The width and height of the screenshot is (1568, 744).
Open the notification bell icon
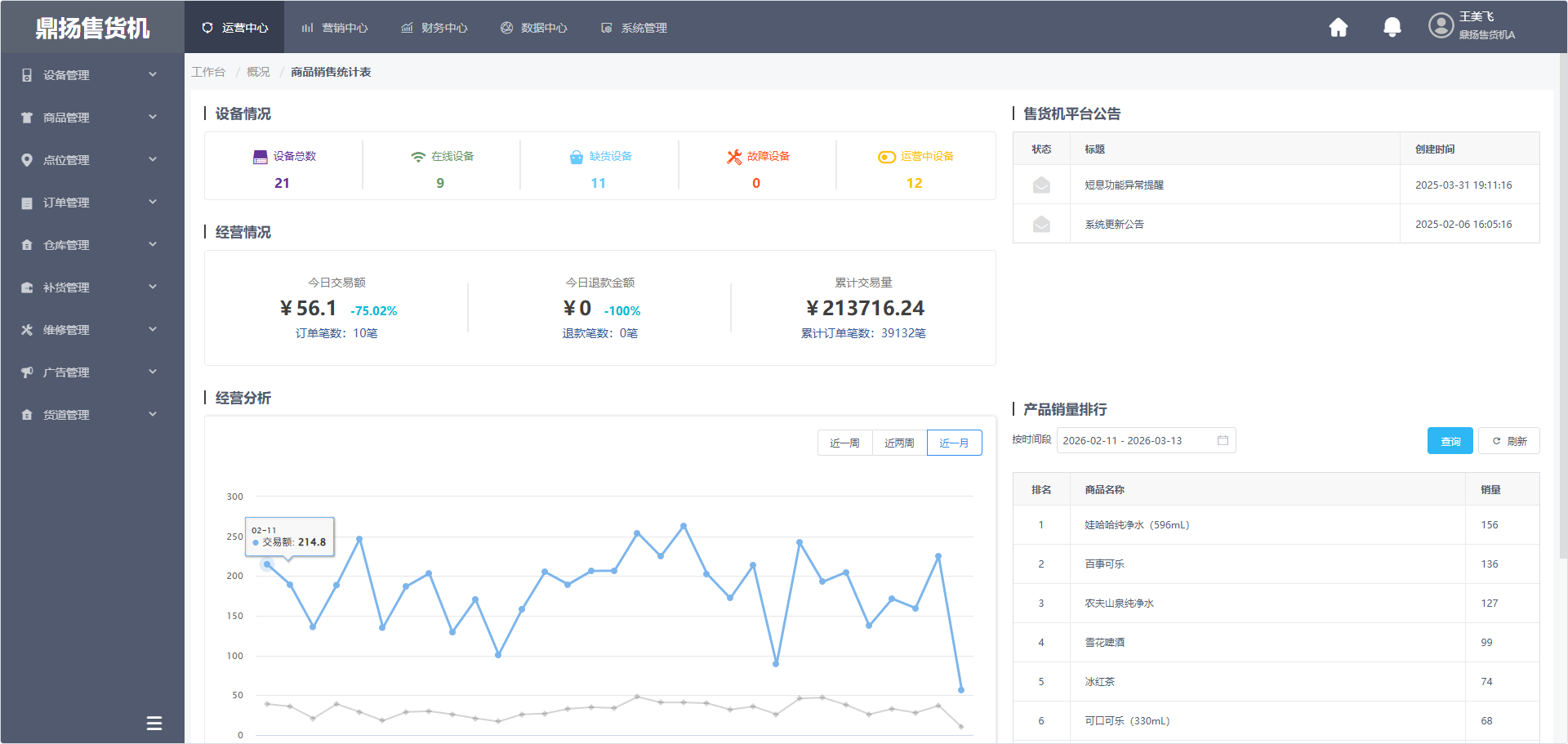(x=1392, y=27)
